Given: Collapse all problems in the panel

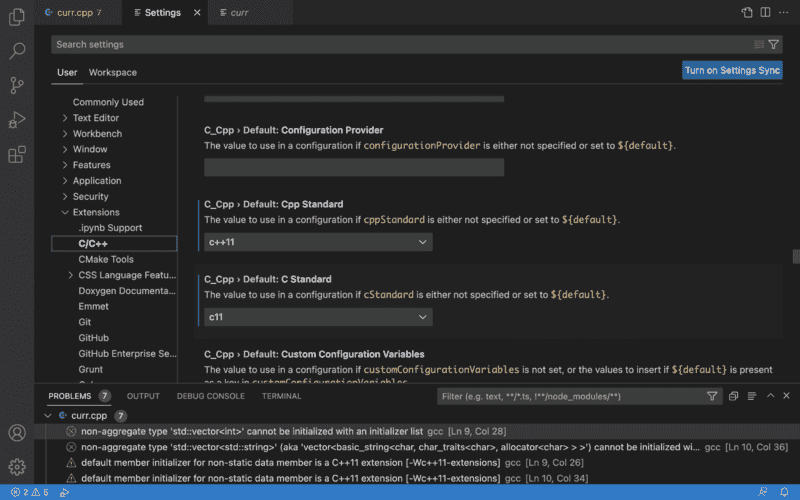Looking at the screenshot, I should click(x=733, y=396).
